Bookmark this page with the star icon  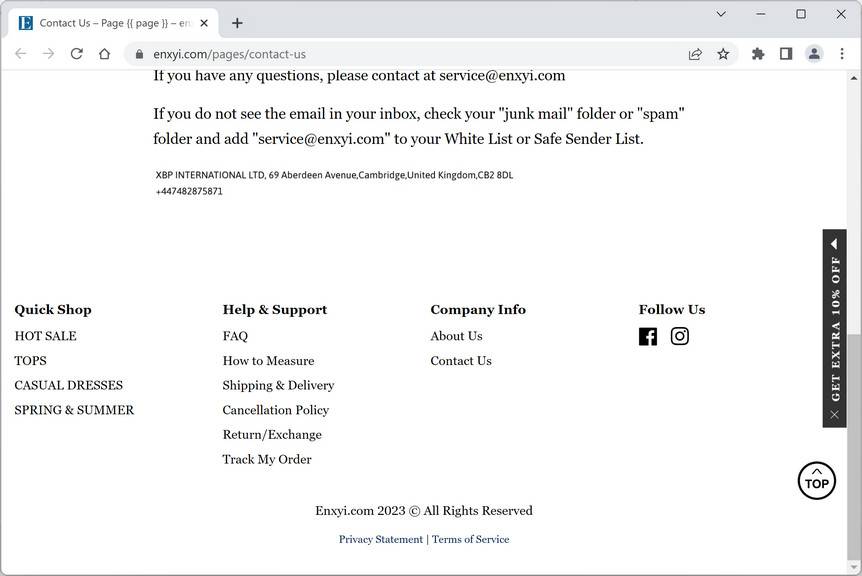723,54
